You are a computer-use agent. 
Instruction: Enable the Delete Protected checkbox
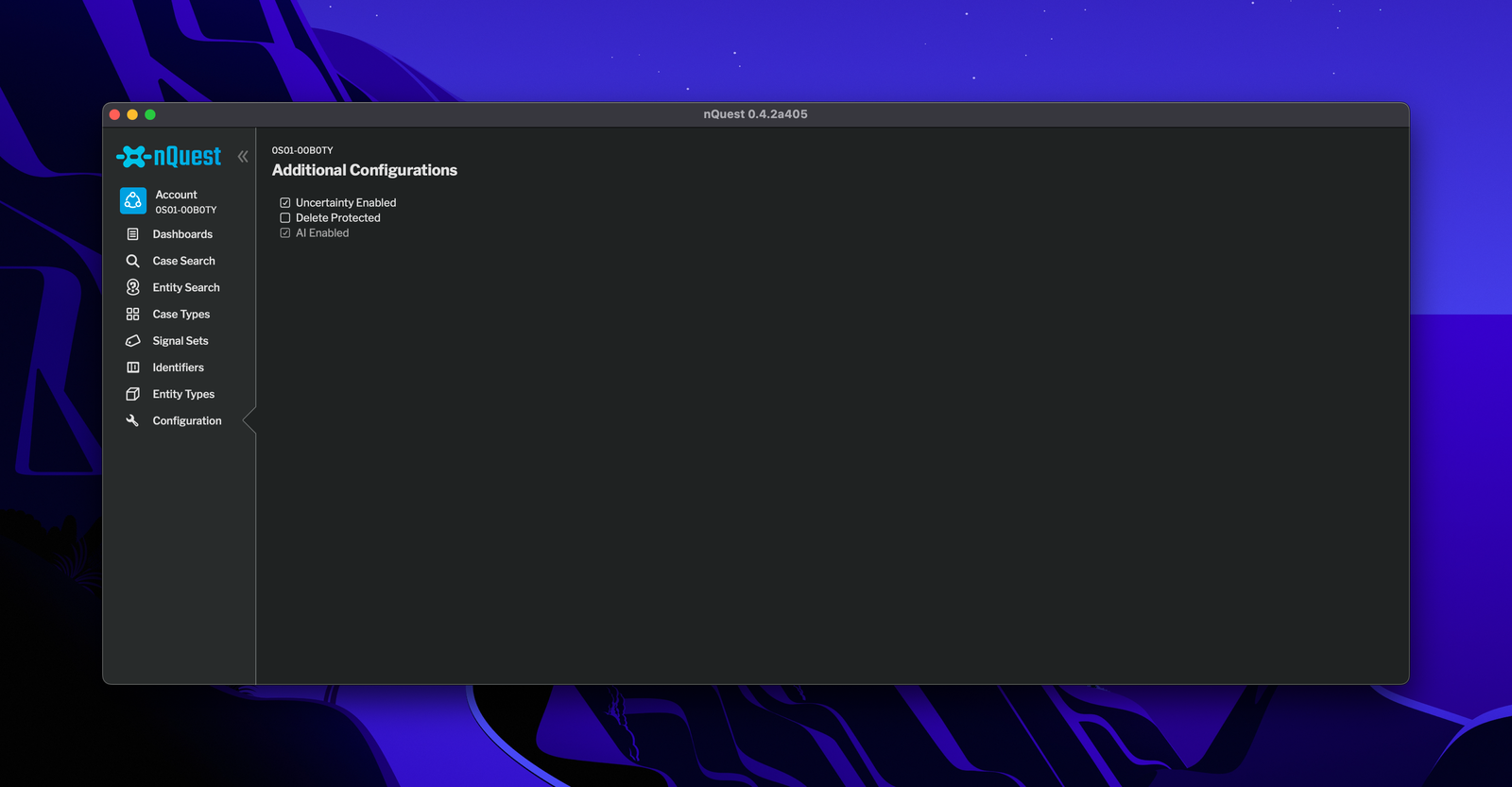[x=285, y=218]
